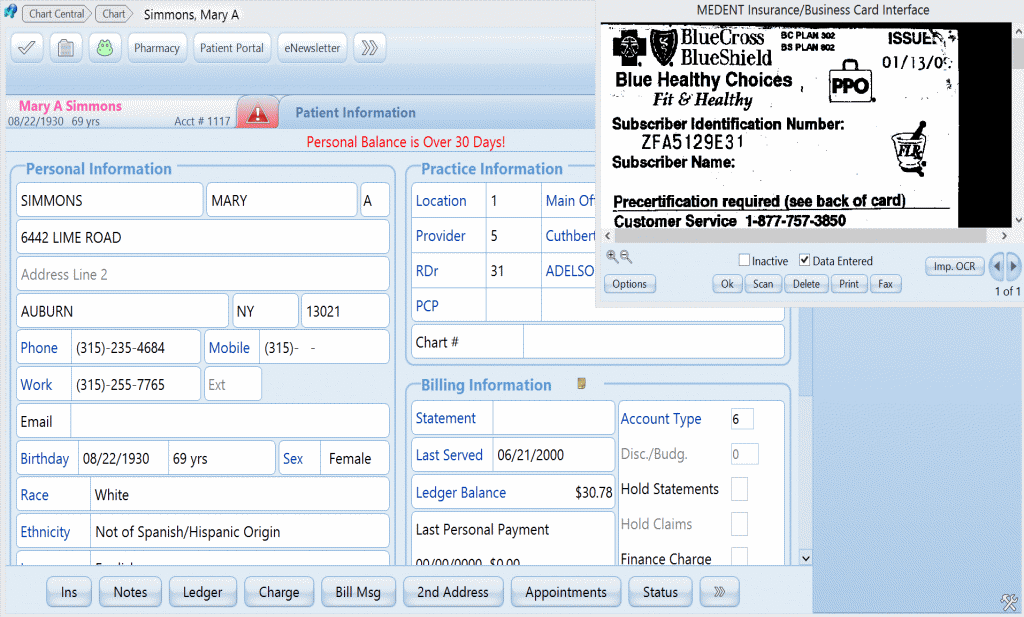Click the Mobile field label link
This screenshot has height=617, width=1024.
click(x=229, y=348)
